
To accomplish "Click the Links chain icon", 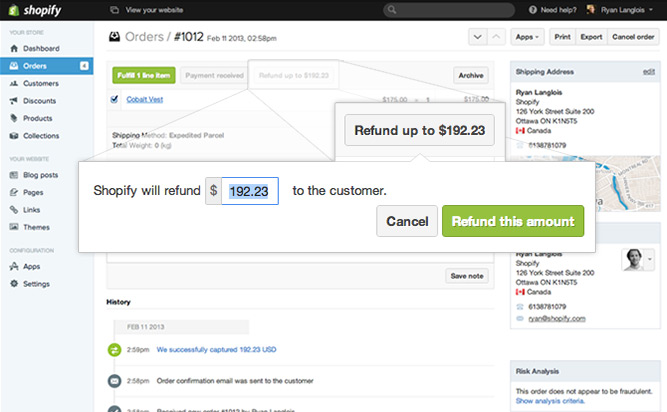I will [14, 210].
